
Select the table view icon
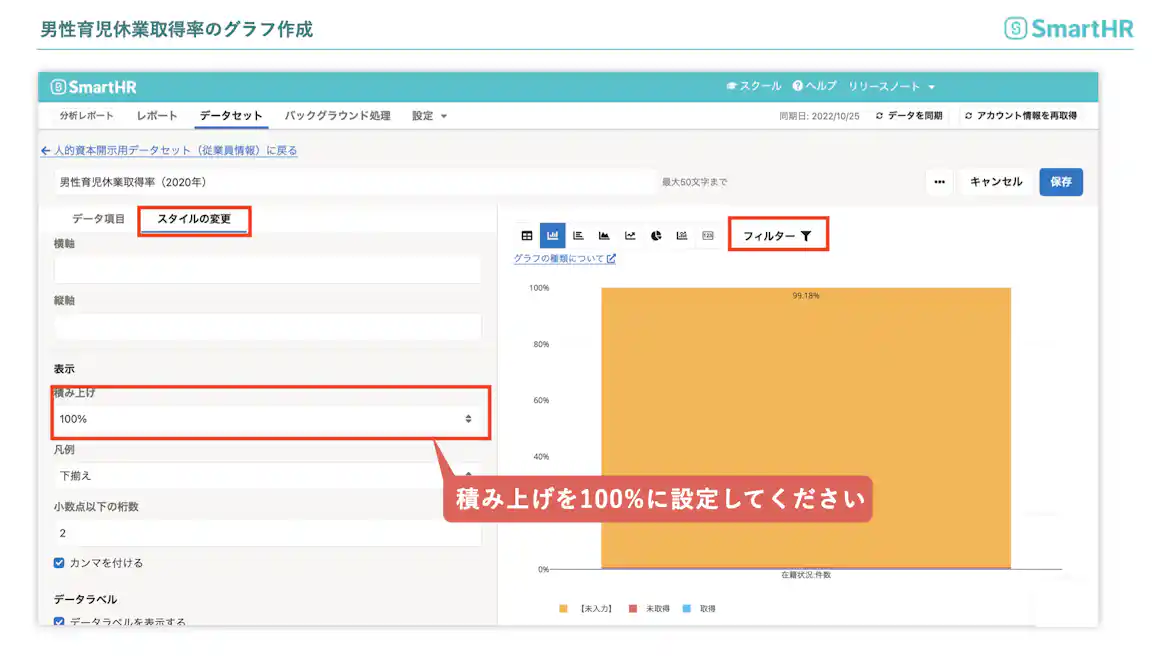pyautogui.click(x=527, y=235)
